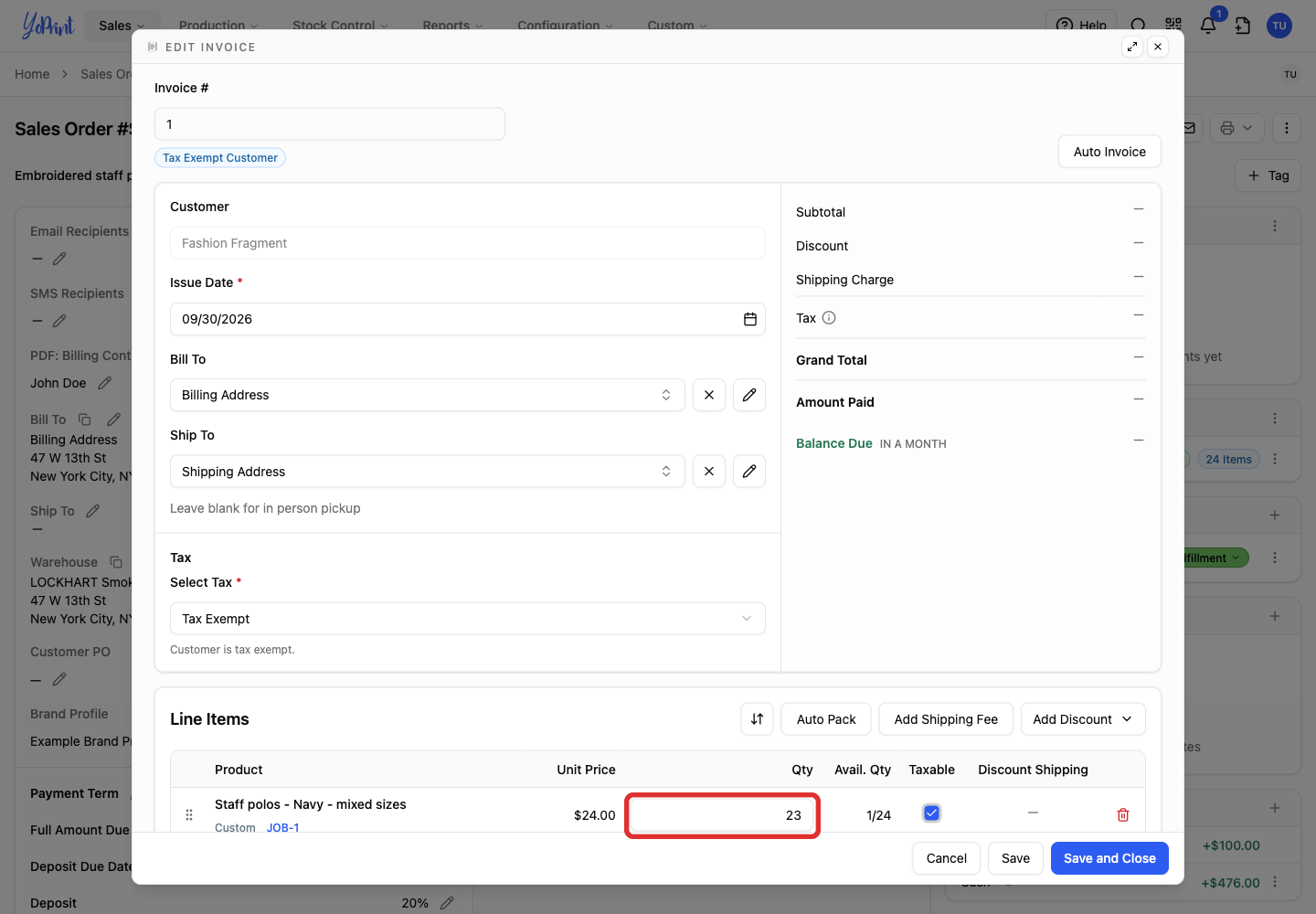Edit SMS Recipients in background page

[x=59, y=321]
